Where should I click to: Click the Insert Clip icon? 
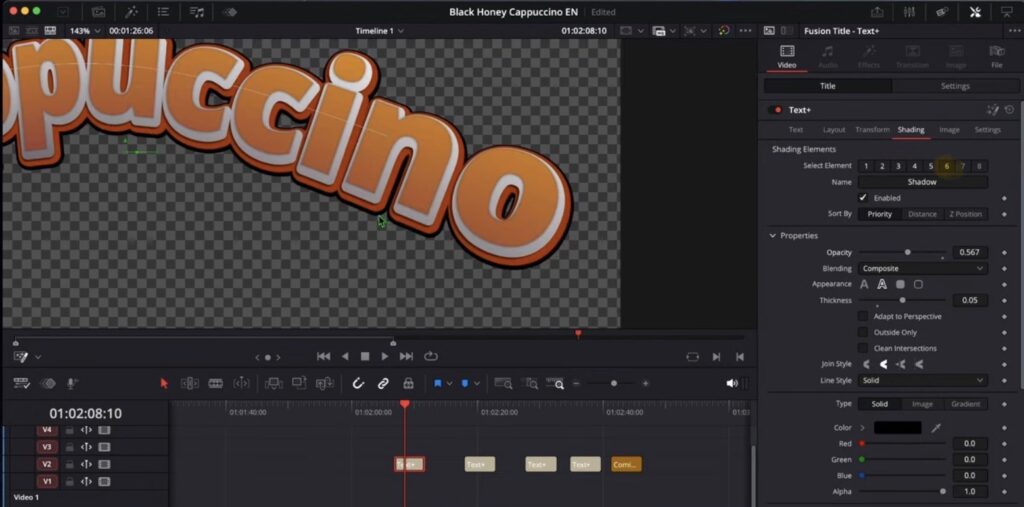(x=274, y=384)
